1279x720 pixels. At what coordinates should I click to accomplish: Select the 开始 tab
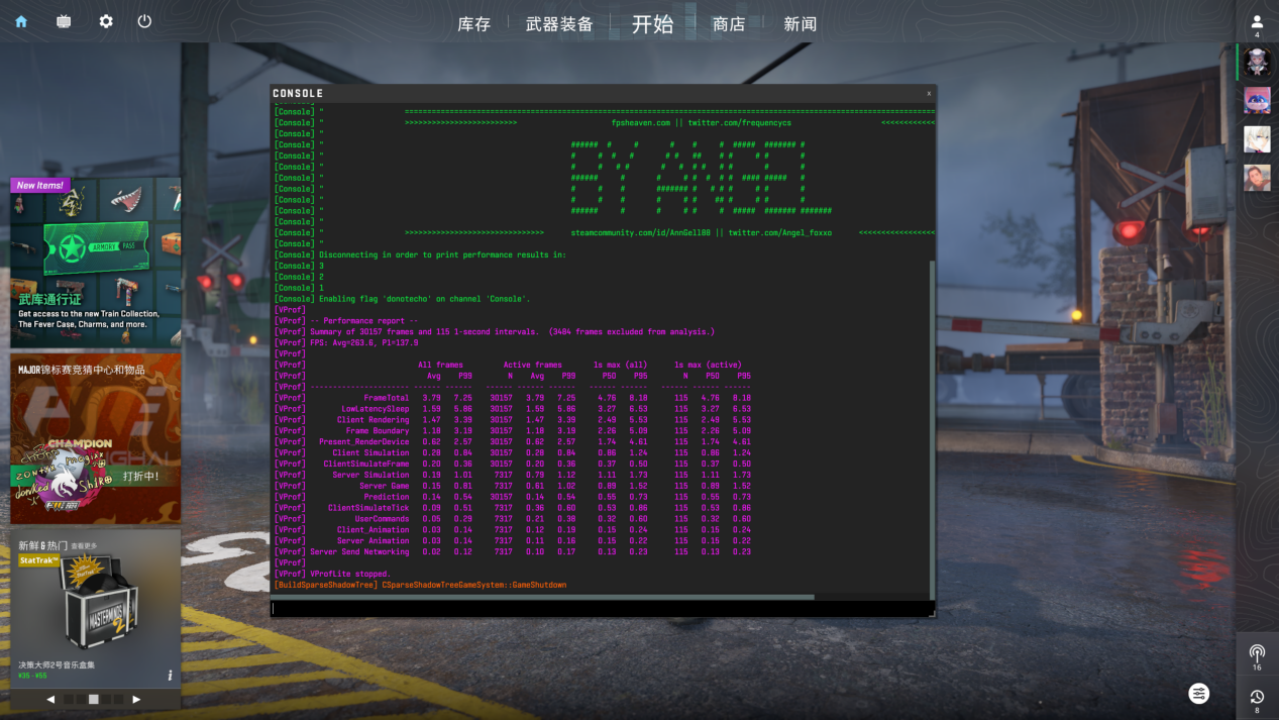point(653,24)
